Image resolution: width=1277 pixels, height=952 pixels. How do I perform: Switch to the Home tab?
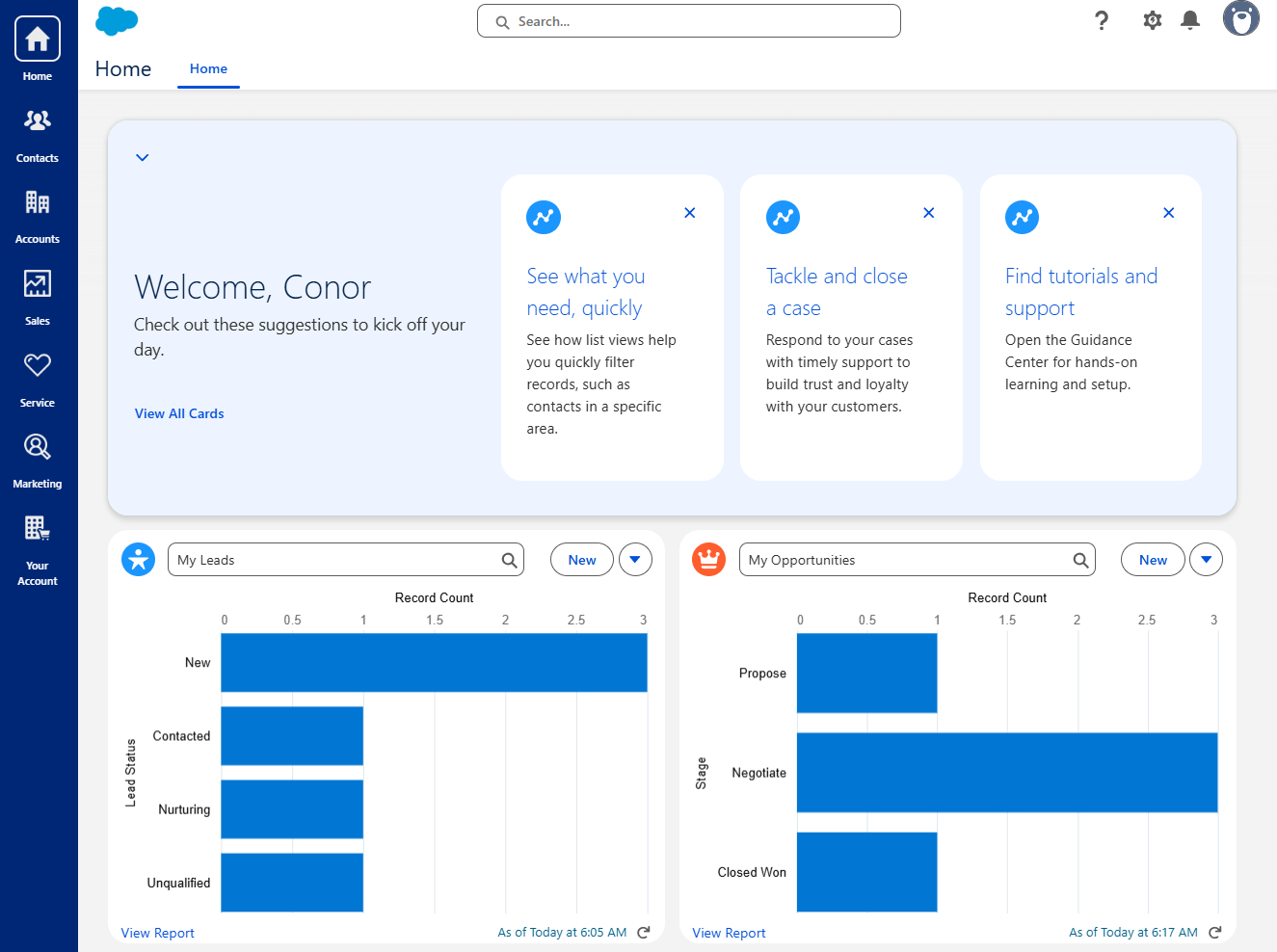pos(208,68)
